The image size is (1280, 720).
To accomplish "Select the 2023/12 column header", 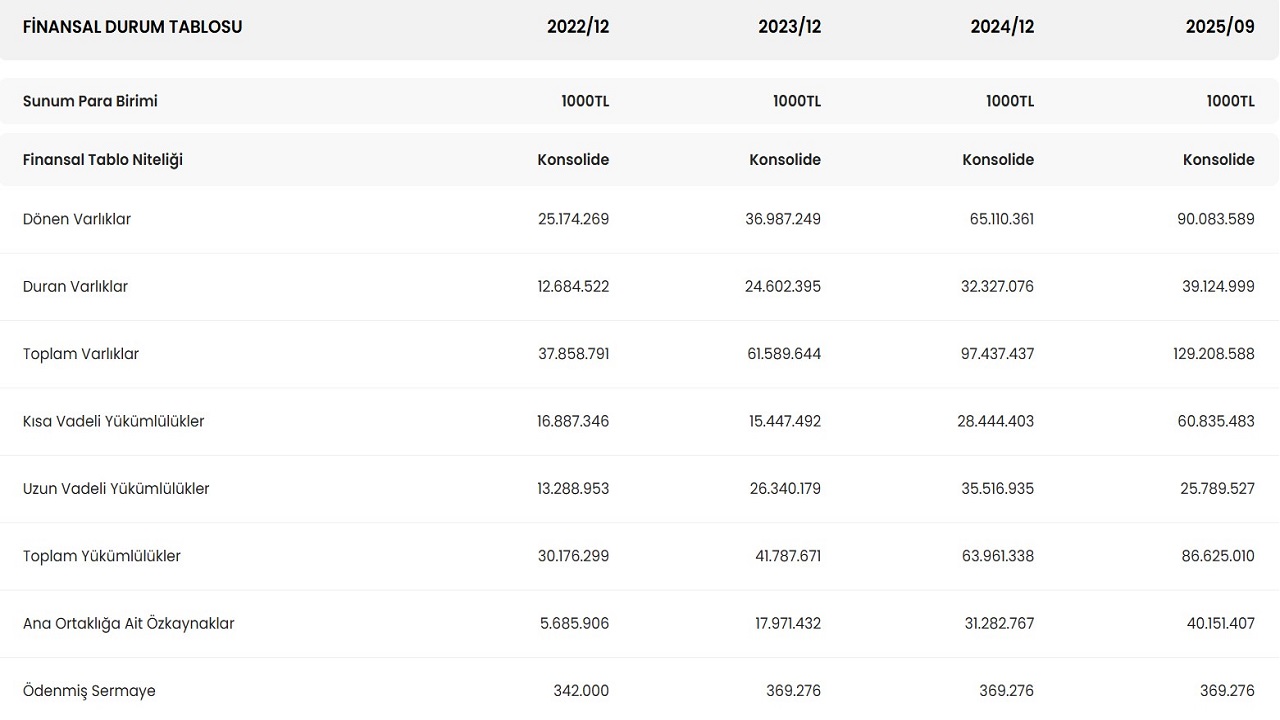I will click(789, 27).
